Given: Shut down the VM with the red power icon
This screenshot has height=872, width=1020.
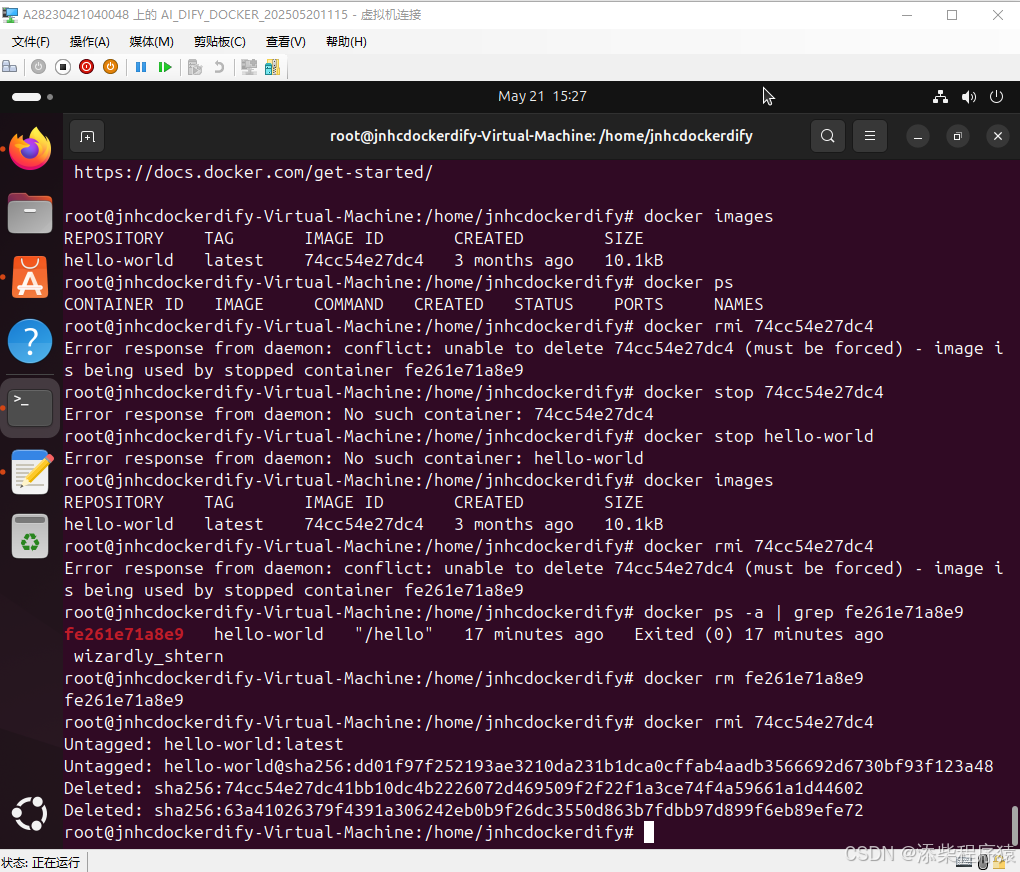Looking at the screenshot, I should (x=87, y=67).
